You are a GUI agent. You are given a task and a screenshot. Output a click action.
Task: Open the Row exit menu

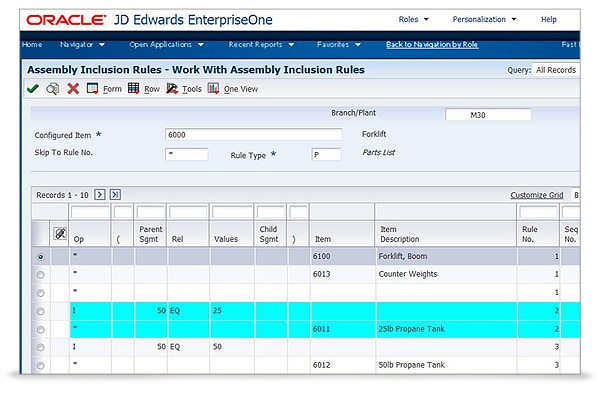tap(144, 89)
